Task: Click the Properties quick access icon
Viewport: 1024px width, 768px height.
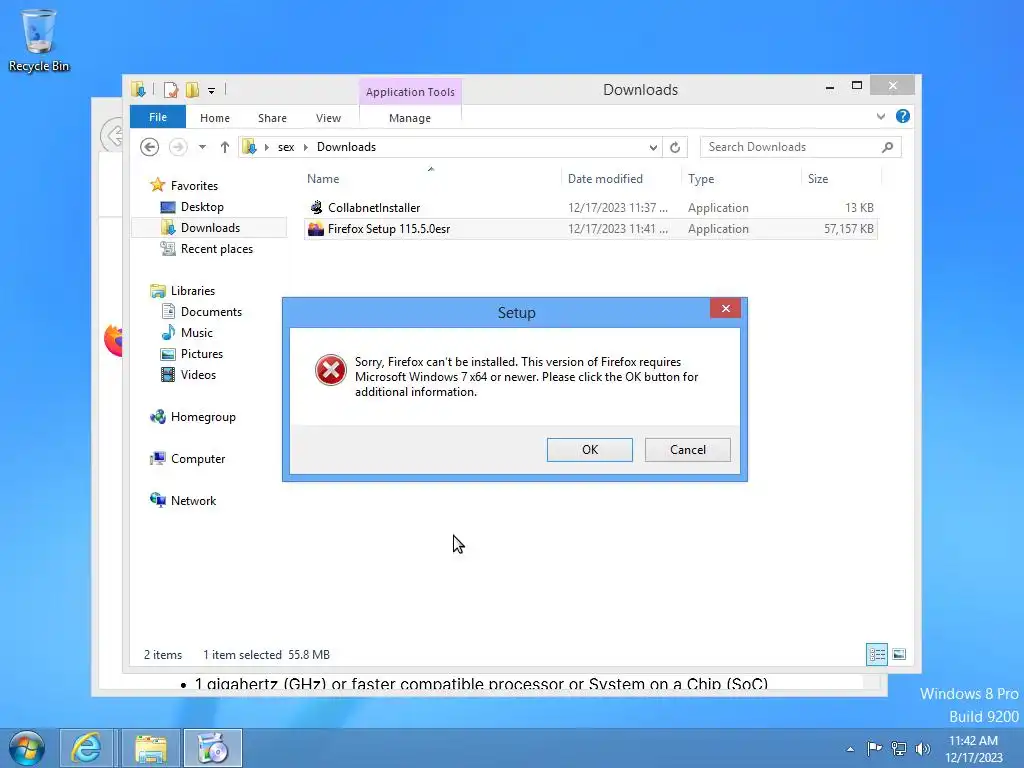Action: pos(170,90)
